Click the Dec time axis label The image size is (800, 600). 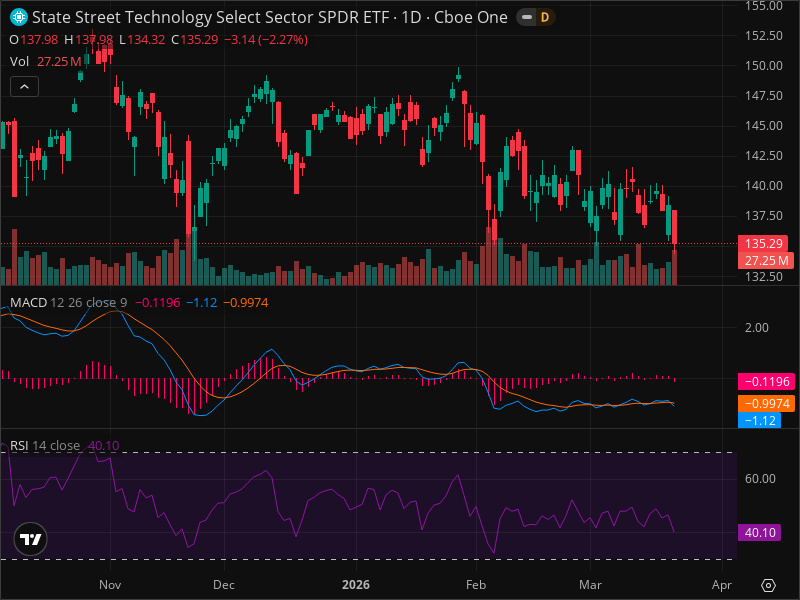tap(224, 585)
